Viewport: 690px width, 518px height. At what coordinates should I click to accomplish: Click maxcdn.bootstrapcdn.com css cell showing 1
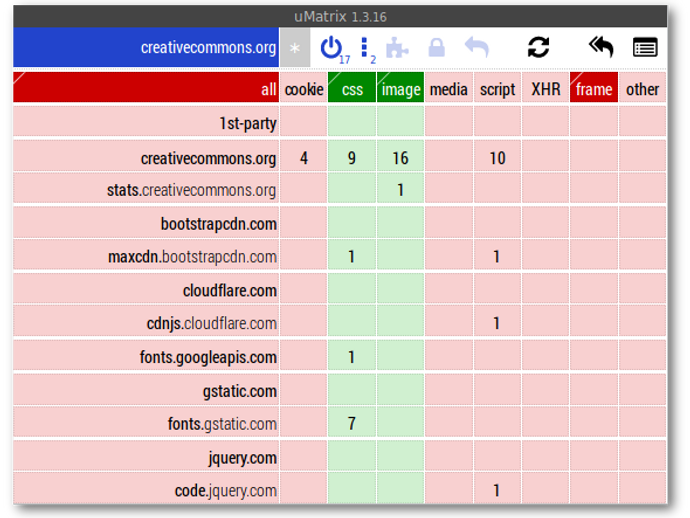point(352,254)
